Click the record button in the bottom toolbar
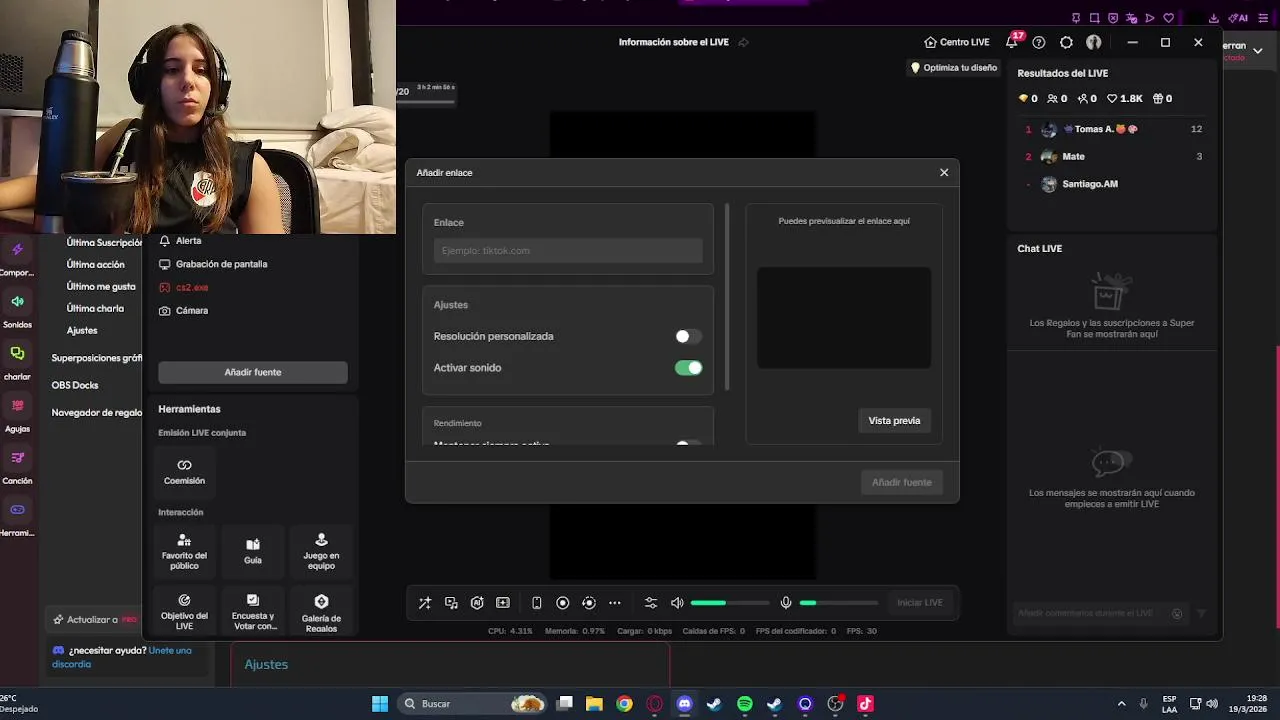1280x720 pixels. tap(563, 603)
